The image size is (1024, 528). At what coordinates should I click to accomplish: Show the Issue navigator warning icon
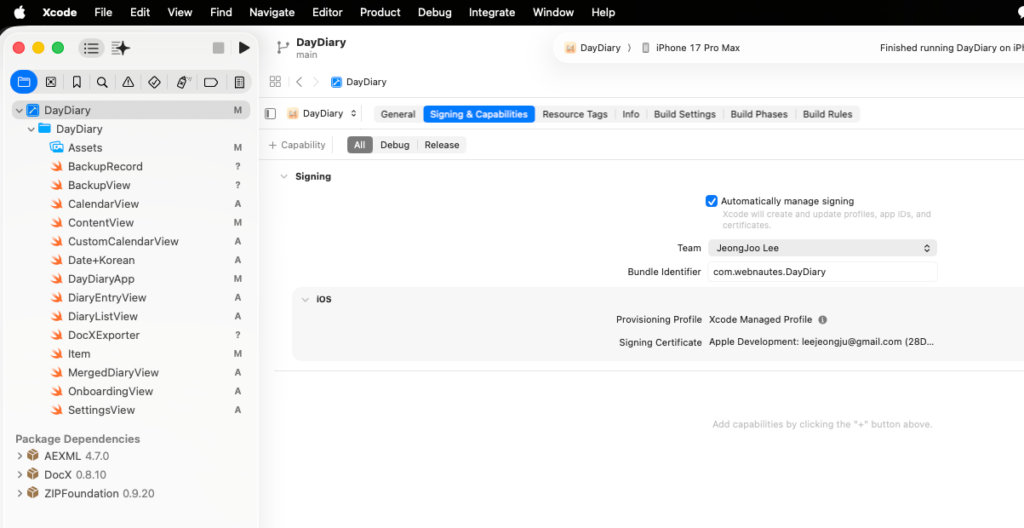pos(128,82)
